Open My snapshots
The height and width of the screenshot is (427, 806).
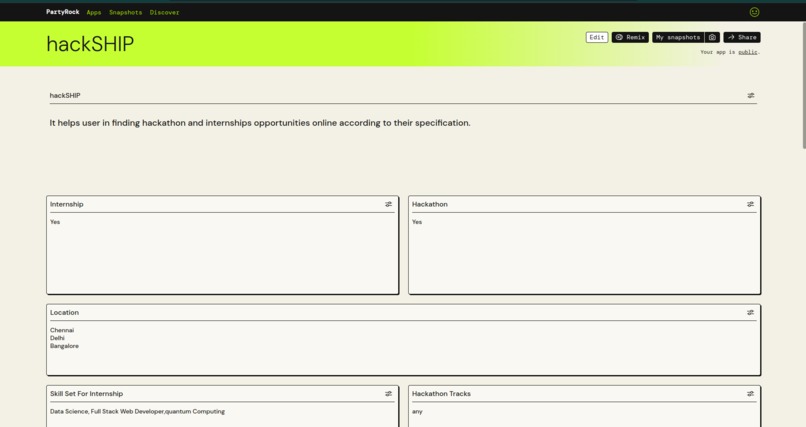coord(678,38)
